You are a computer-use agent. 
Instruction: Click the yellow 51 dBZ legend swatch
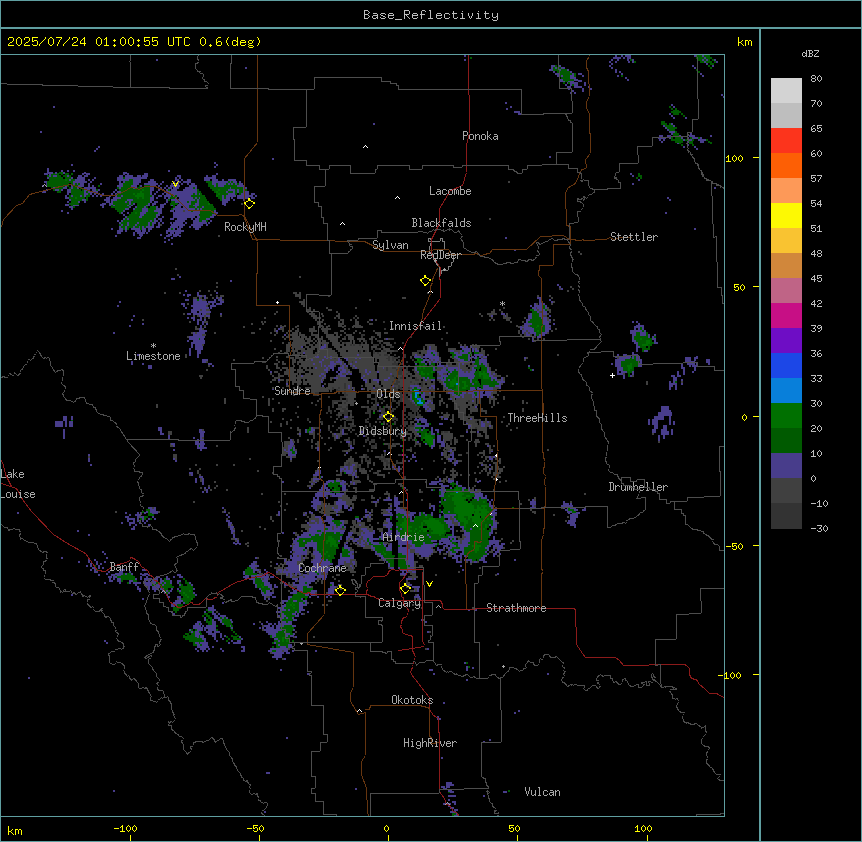tap(786, 215)
